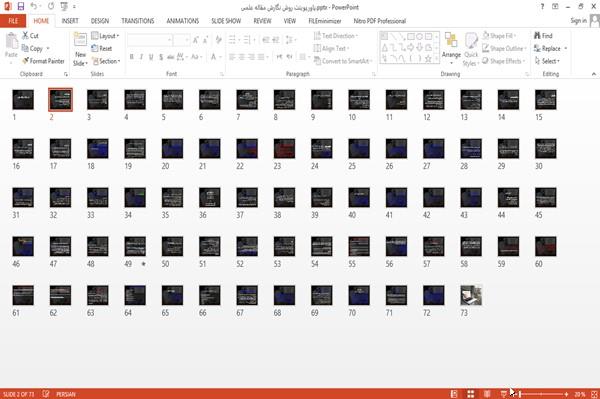Click Fit slide to window icon
This screenshot has width=600, height=399.
coord(594,394)
